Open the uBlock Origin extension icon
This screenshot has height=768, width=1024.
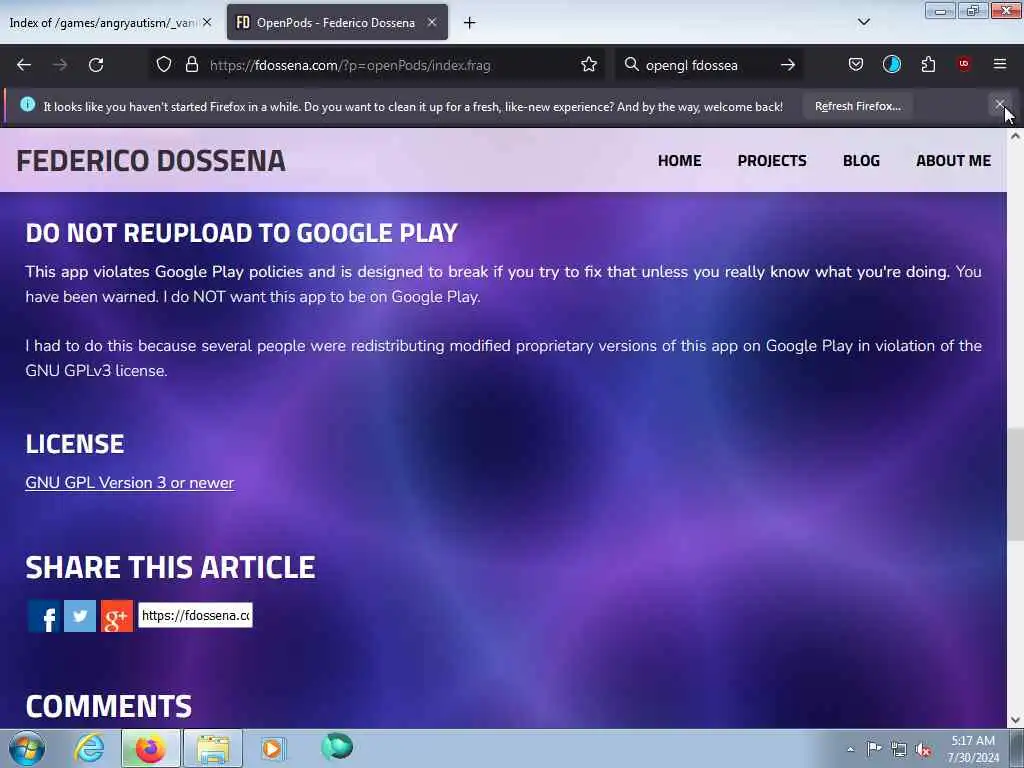coord(964,64)
